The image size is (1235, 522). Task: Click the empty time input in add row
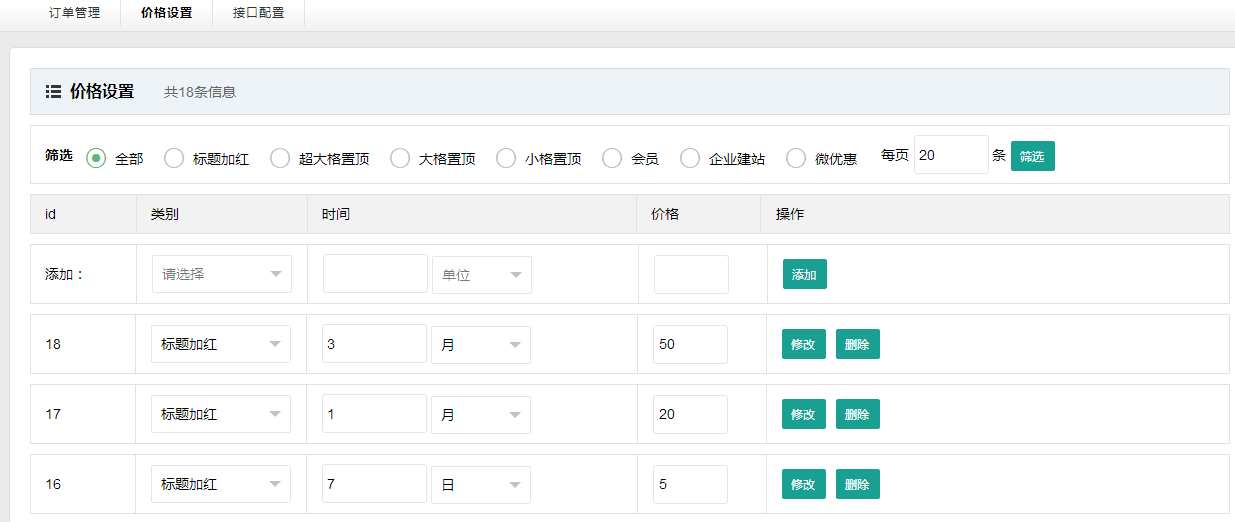coord(375,274)
